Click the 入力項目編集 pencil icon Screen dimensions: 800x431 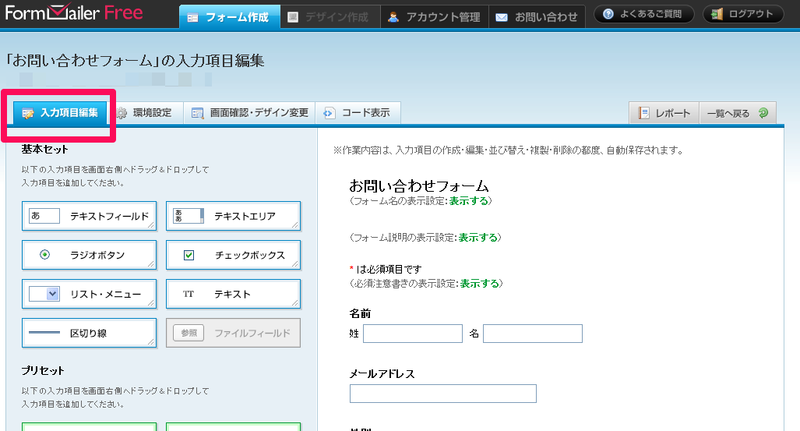click(x=28, y=113)
